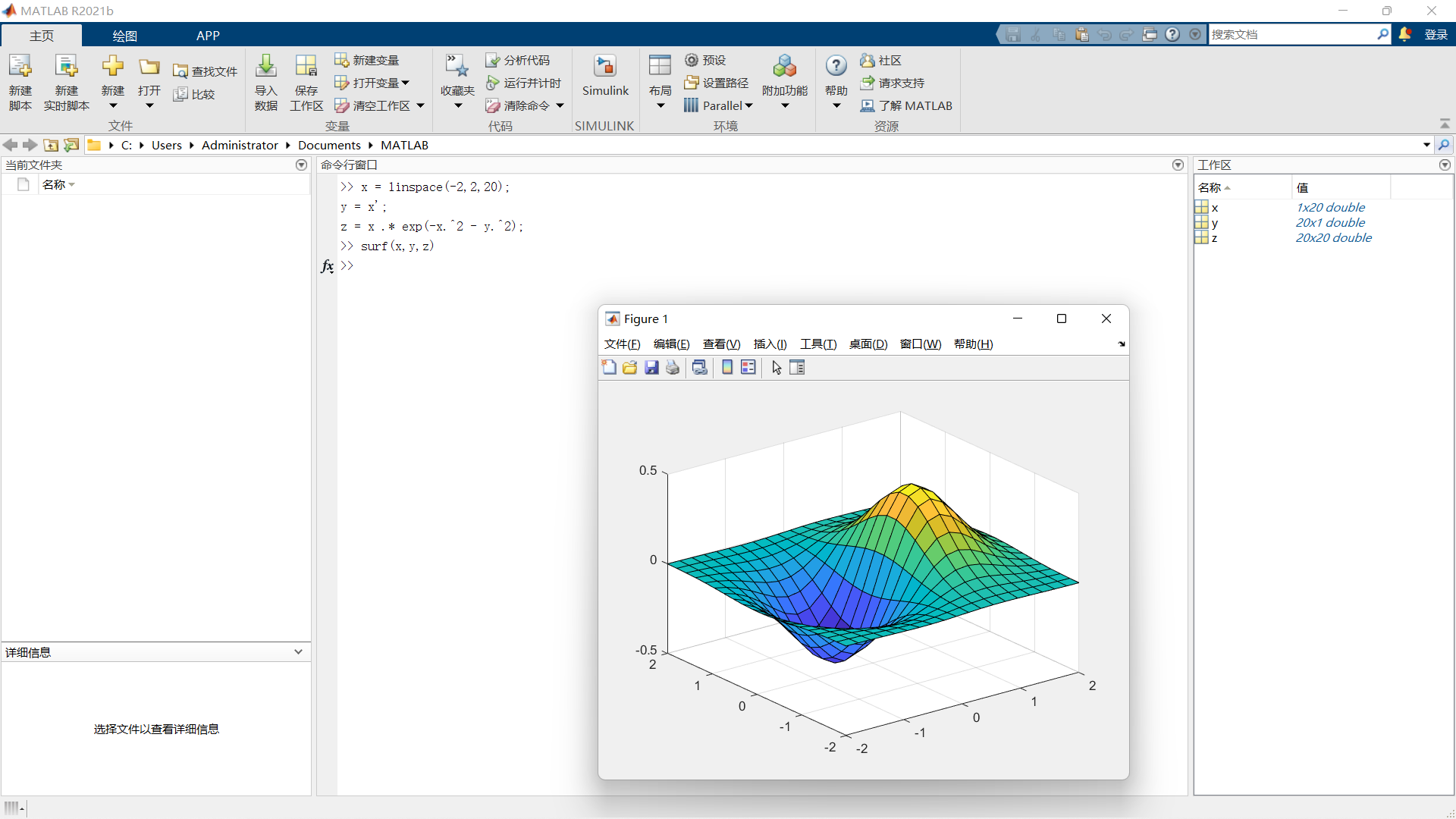Click the Documents folder in the address path
1456x819 pixels.
coord(329,145)
